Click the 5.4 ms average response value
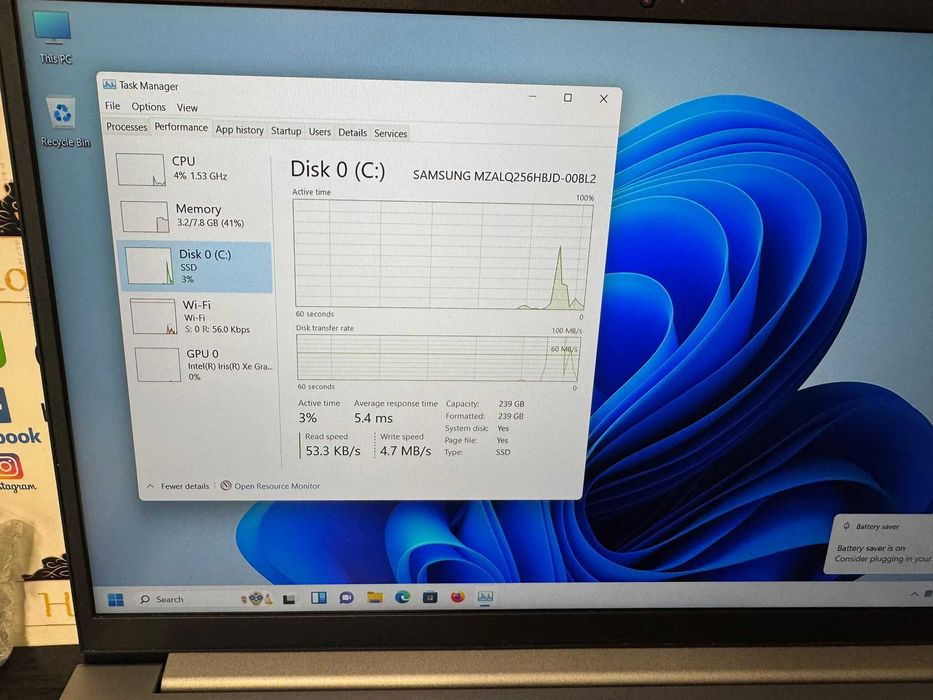933x700 pixels. [x=373, y=418]
